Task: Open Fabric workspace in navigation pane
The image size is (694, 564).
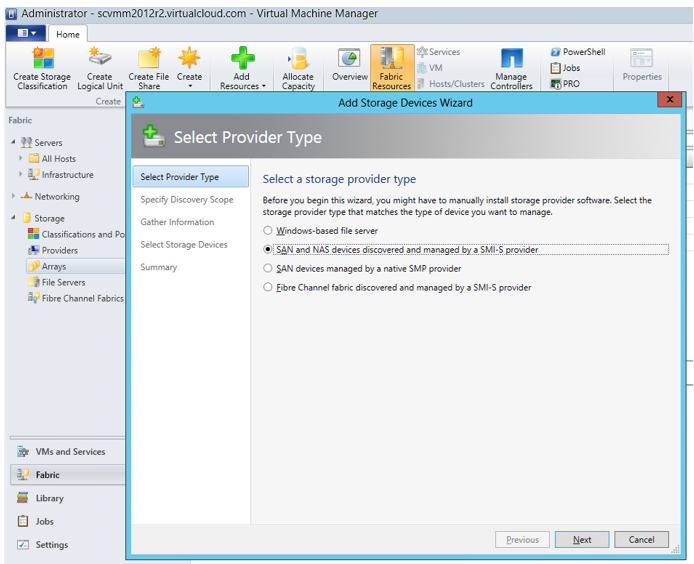Action: click(x=68, y=475)
